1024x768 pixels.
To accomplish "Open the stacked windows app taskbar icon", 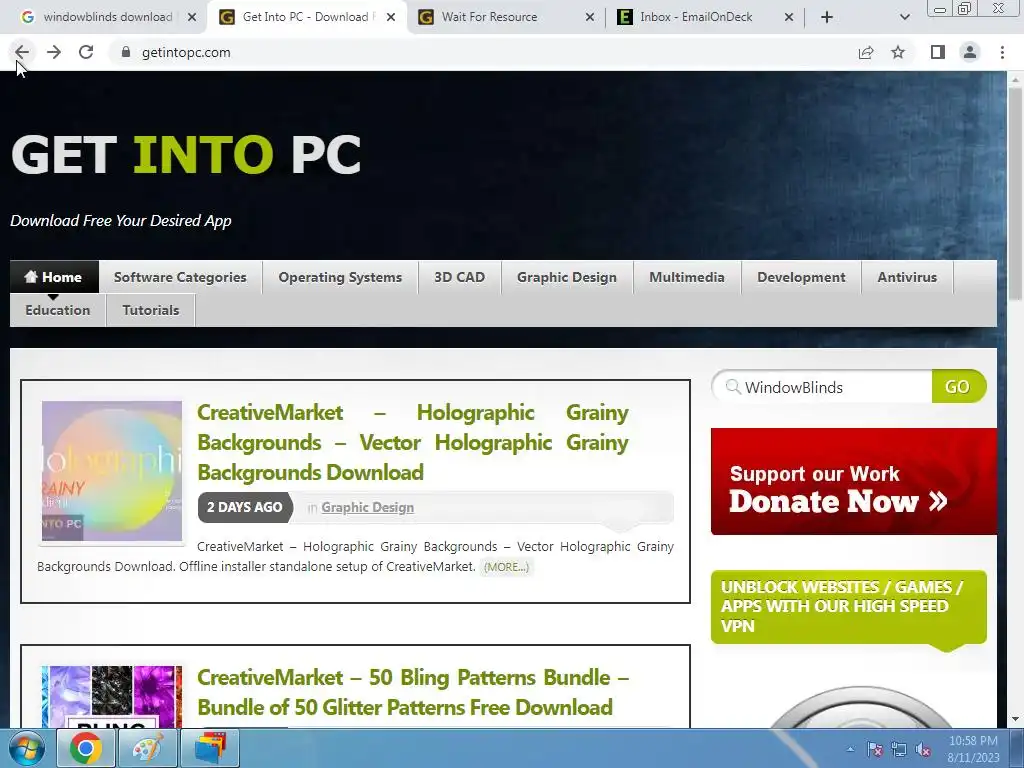I will click(210, 748).
